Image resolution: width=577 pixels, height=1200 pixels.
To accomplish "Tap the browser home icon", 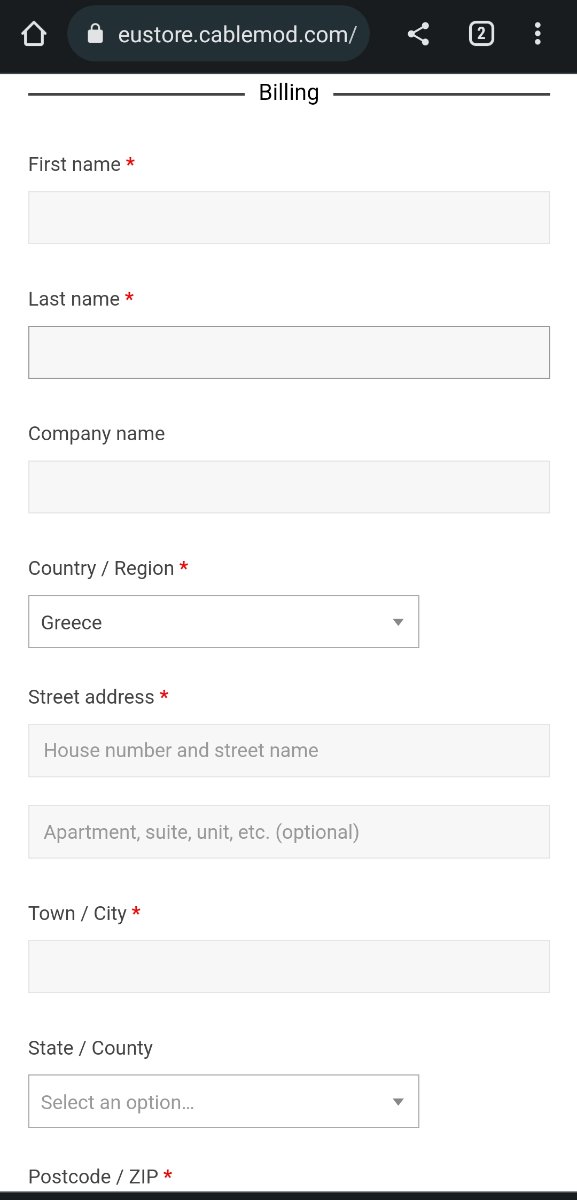I will [33, 34].
